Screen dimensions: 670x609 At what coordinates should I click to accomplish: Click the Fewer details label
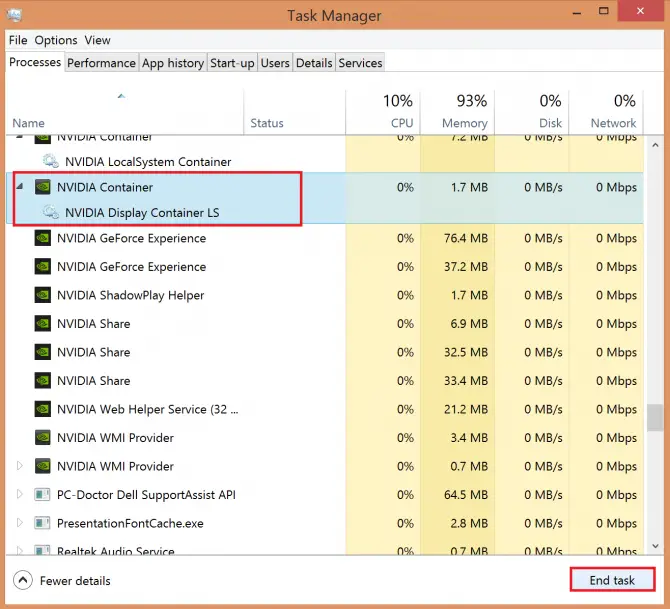[75, 581]
